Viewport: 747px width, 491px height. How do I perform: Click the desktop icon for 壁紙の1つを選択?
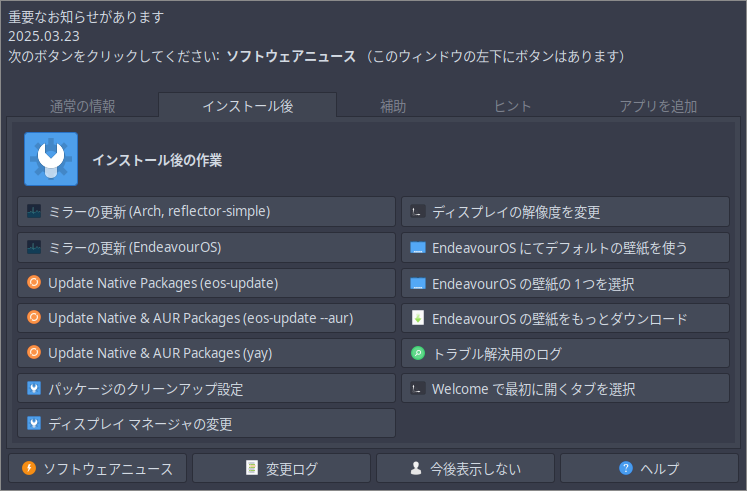coord(418,283)
